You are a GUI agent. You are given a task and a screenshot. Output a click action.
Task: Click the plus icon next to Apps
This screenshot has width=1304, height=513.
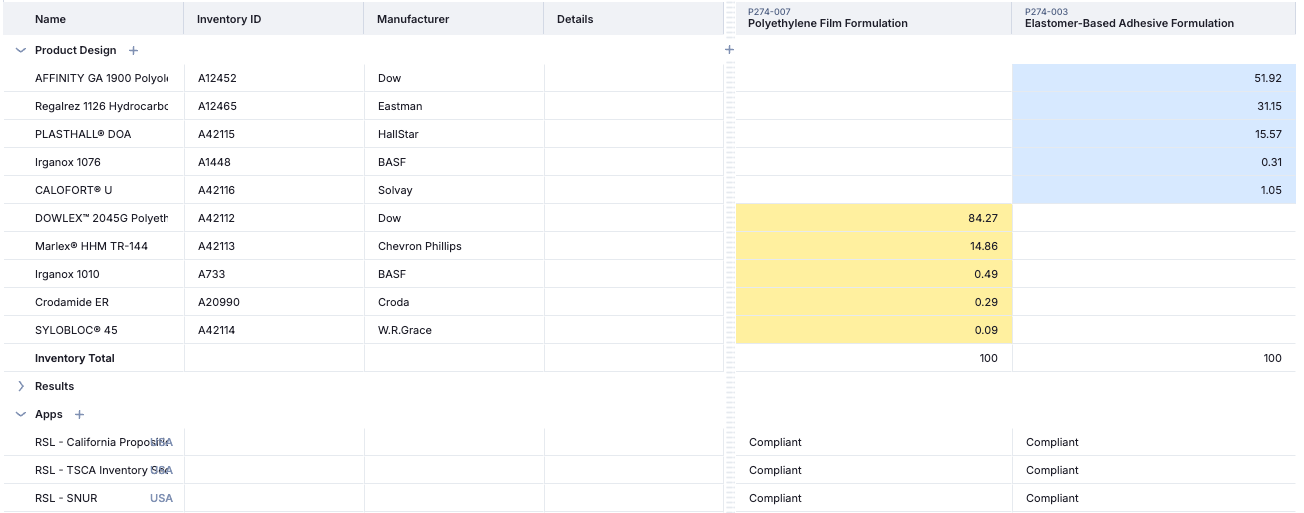80,414
